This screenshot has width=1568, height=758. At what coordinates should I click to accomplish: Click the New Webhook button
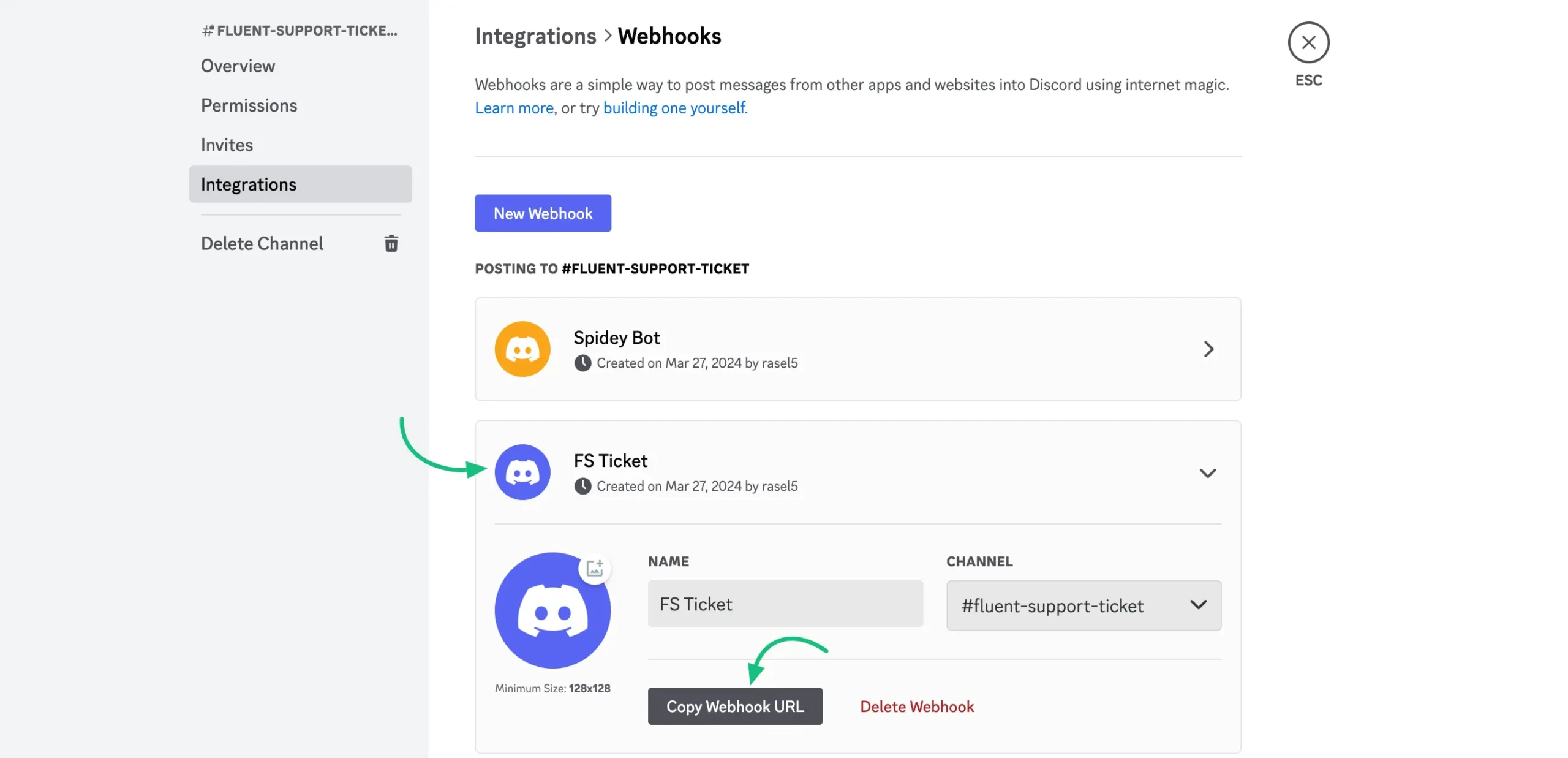(x=543, y=213)
